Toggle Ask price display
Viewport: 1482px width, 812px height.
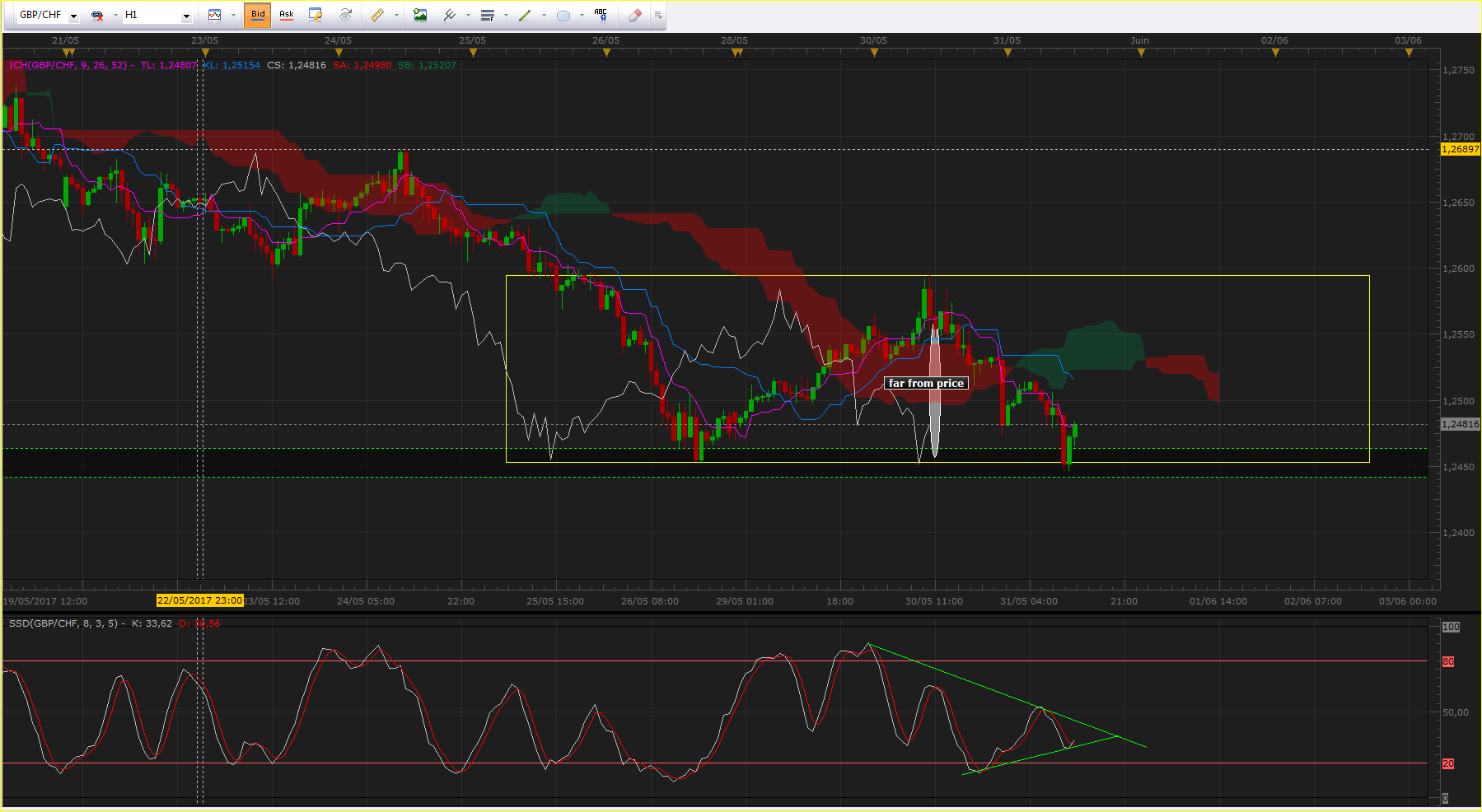pyautogui.click(x=287, y=15)
